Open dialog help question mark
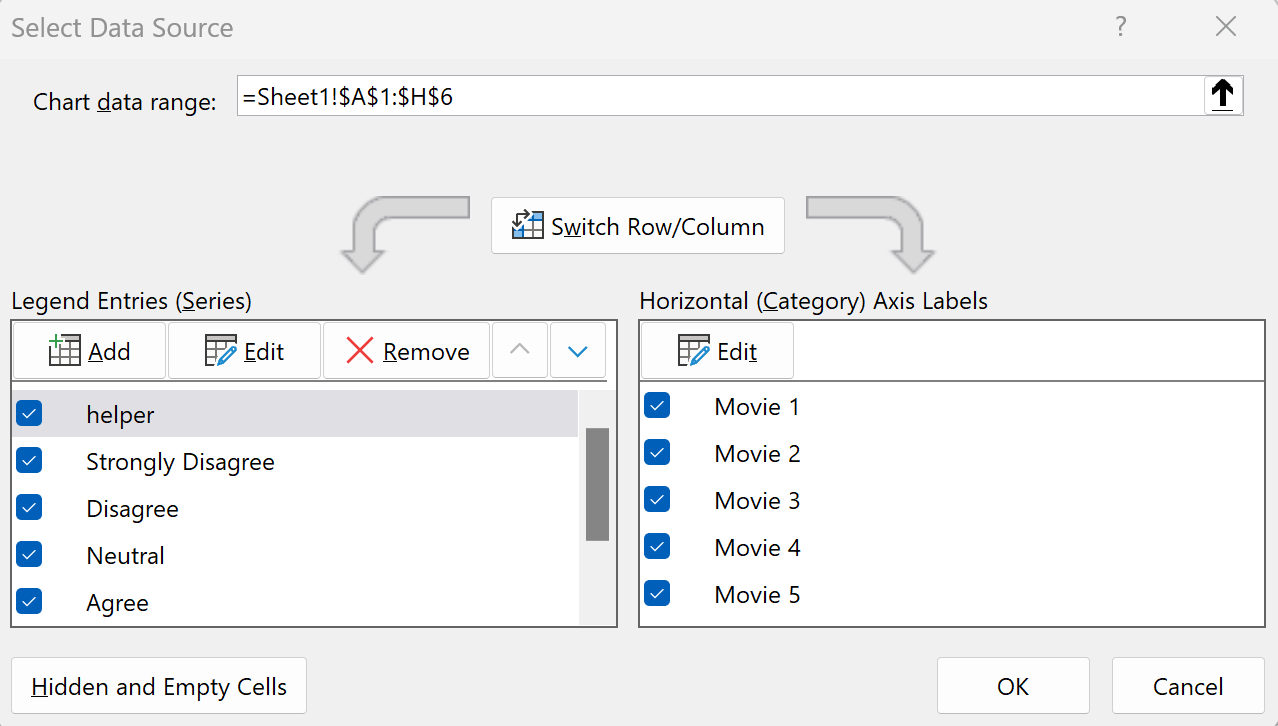 click(1121, 27)
